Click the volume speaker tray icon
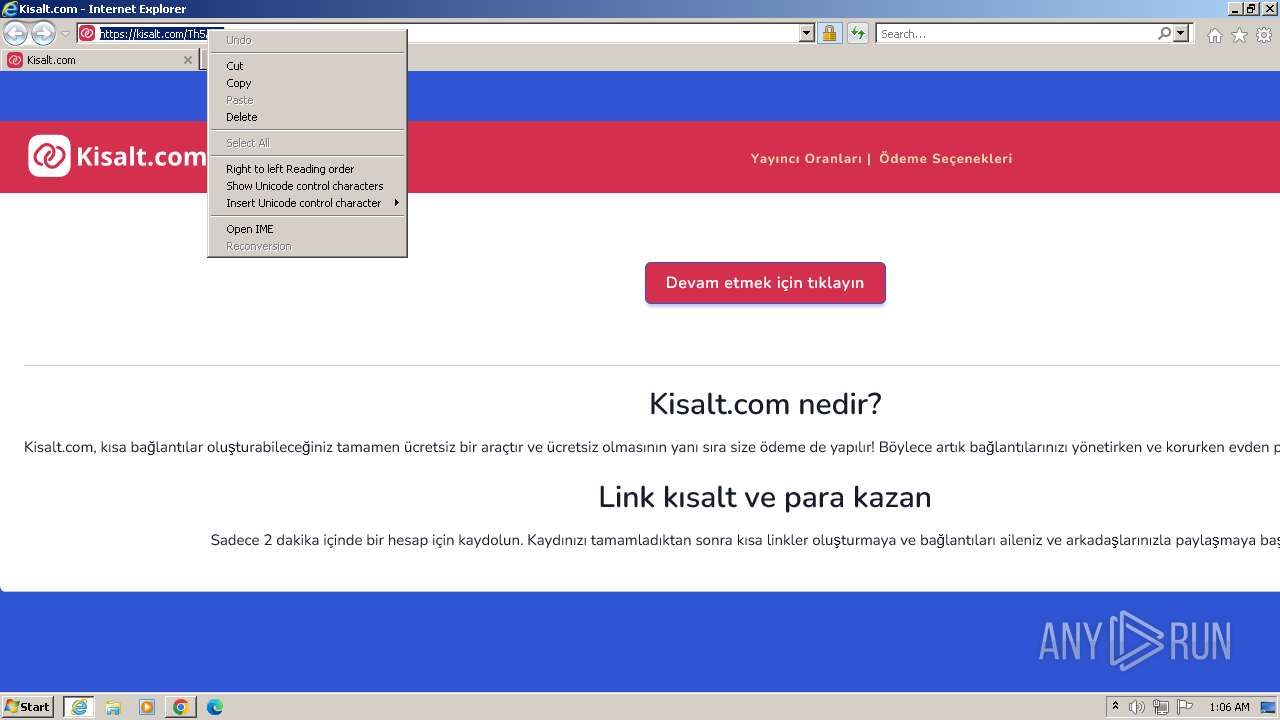1280x720 pixels. click(1137, 707)
